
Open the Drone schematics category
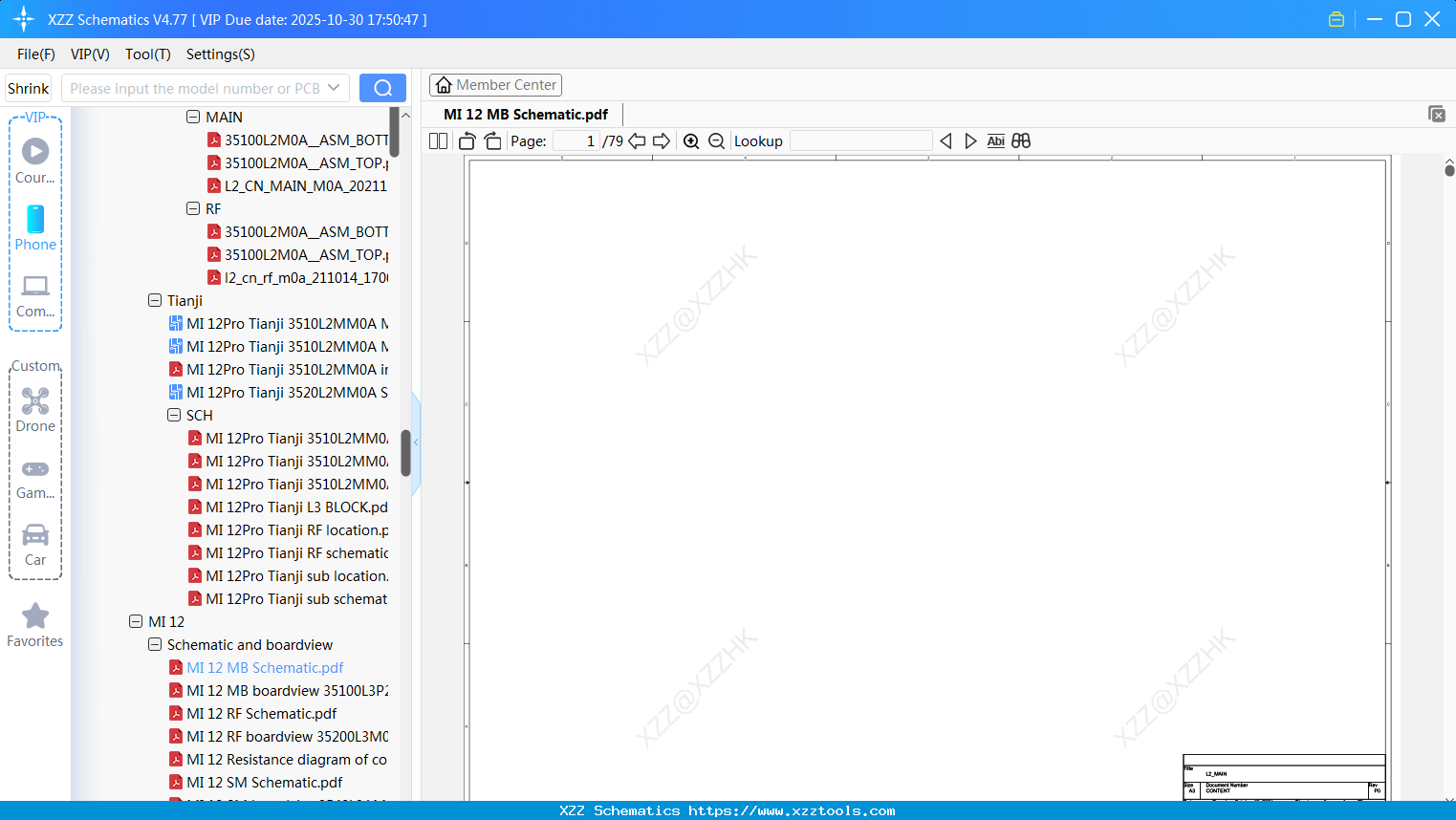34,409
